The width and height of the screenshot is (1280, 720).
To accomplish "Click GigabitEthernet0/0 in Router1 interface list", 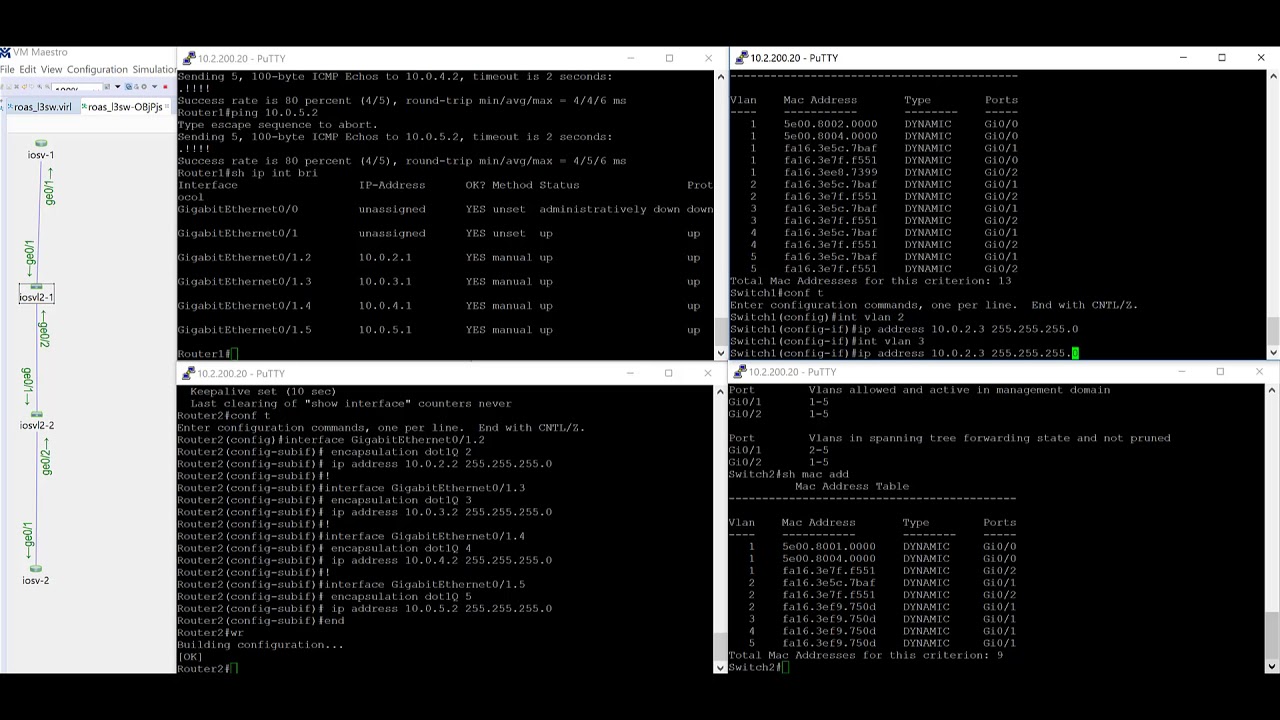I will 237,209.
